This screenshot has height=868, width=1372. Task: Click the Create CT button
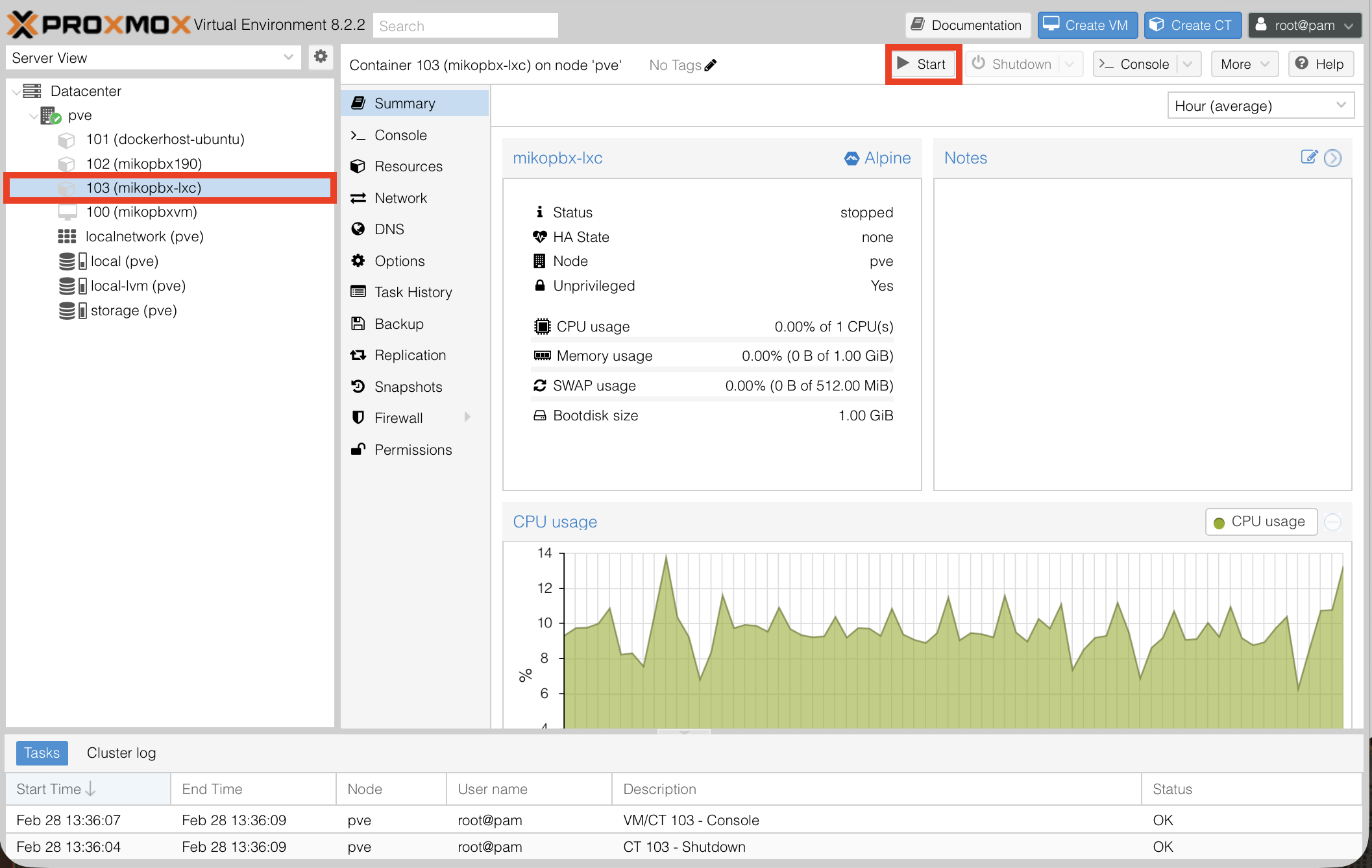point(1192,25)
